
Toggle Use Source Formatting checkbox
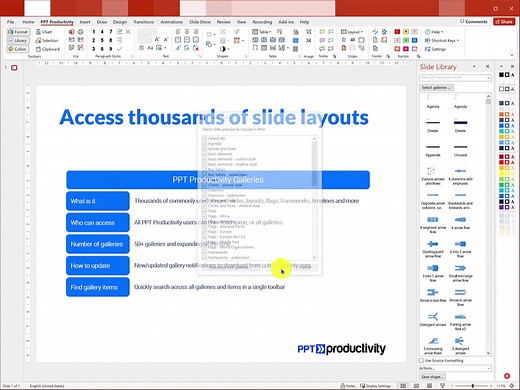(421, 360)
